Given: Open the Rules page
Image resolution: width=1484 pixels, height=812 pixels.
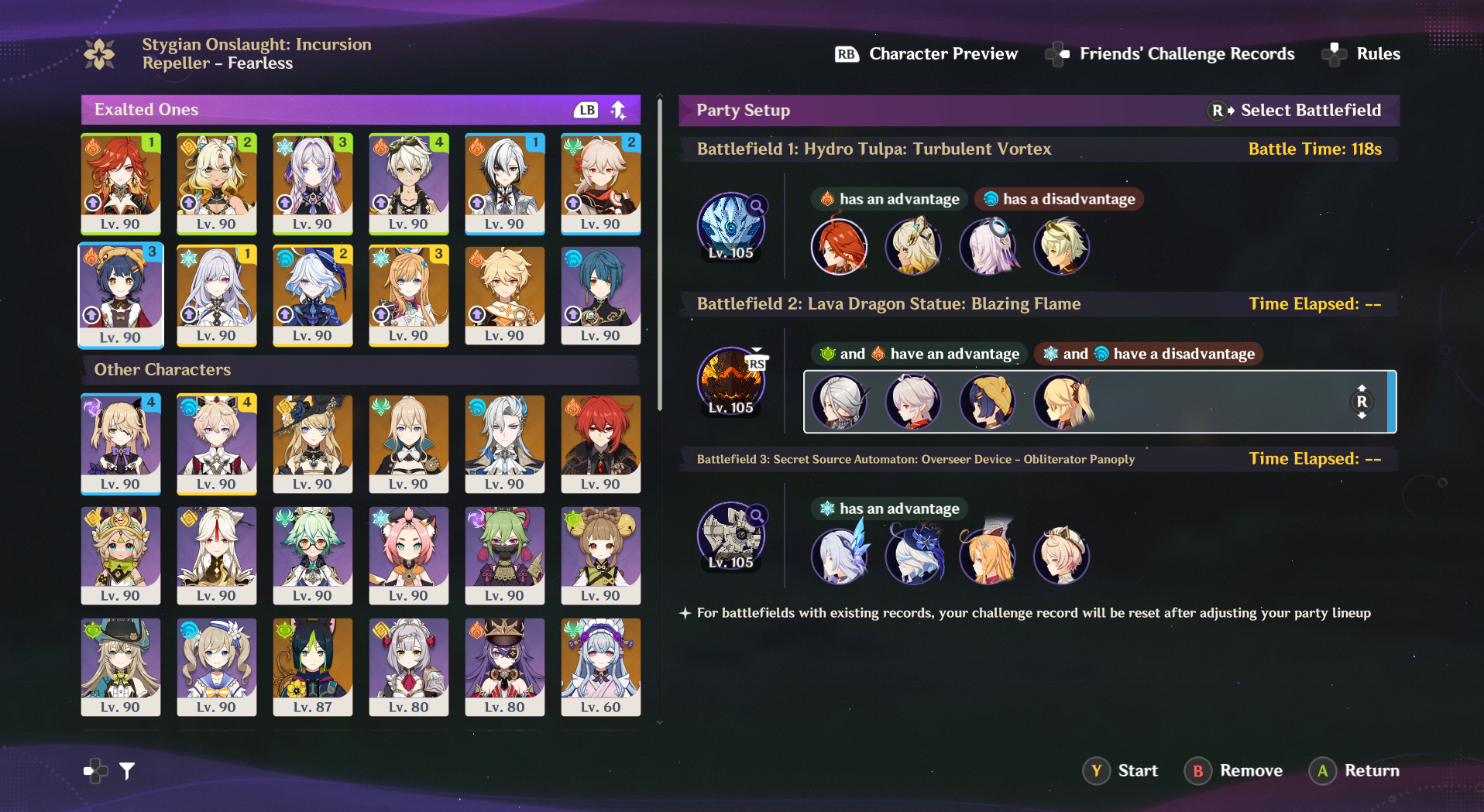Looking at the screenshot, I should tap(1361, 54).
